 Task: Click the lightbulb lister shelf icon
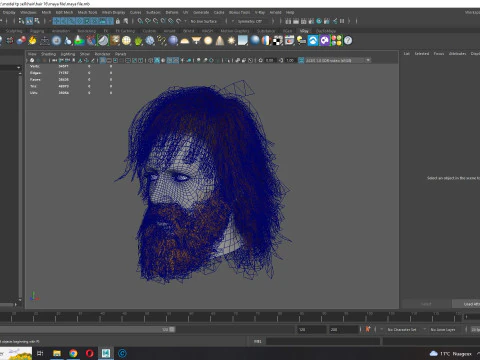[301, 41]
